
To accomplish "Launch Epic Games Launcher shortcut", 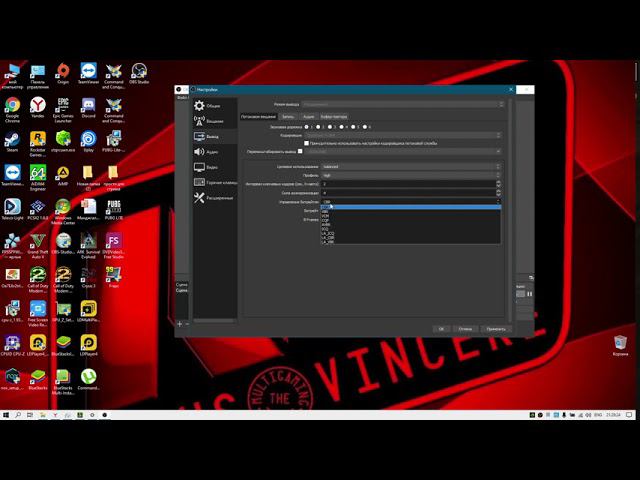I will 63,110.
